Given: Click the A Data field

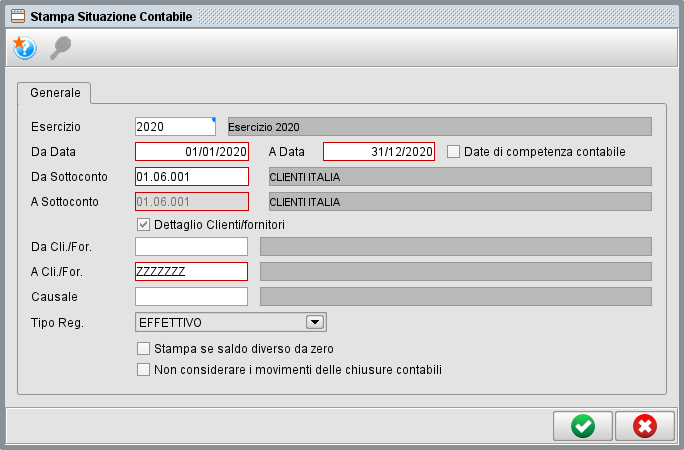Looking at the screenshot, I should tap(379, 152).
